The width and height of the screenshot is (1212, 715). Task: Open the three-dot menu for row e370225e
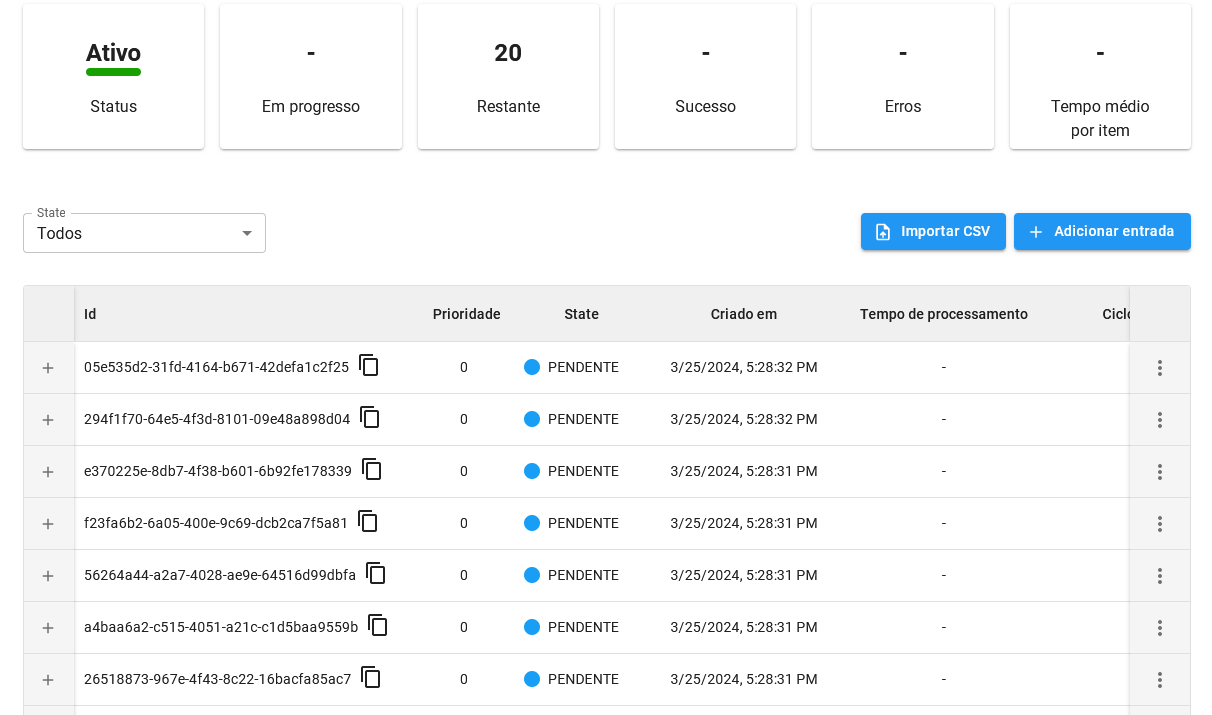[1159, 472]
